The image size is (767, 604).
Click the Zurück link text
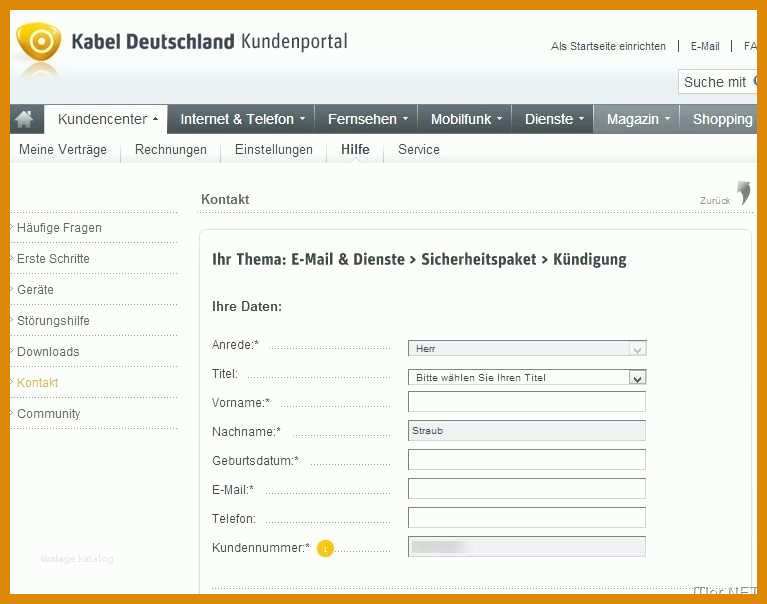[715, 201]
